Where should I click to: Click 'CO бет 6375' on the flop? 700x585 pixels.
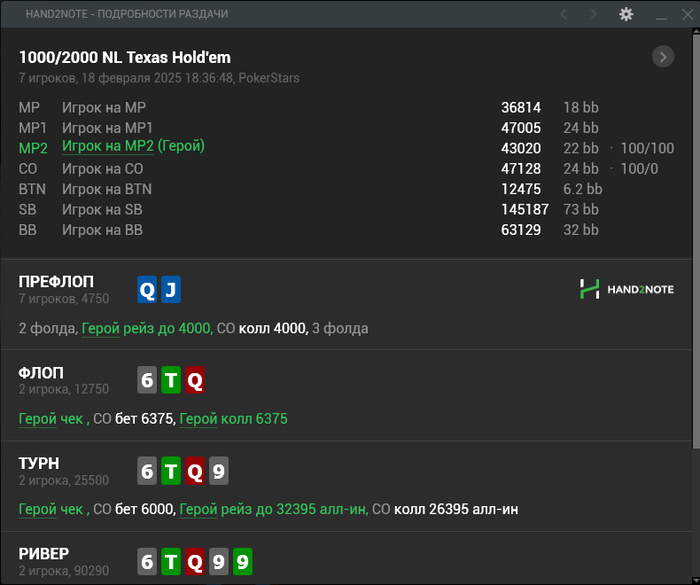pos(134,419)
